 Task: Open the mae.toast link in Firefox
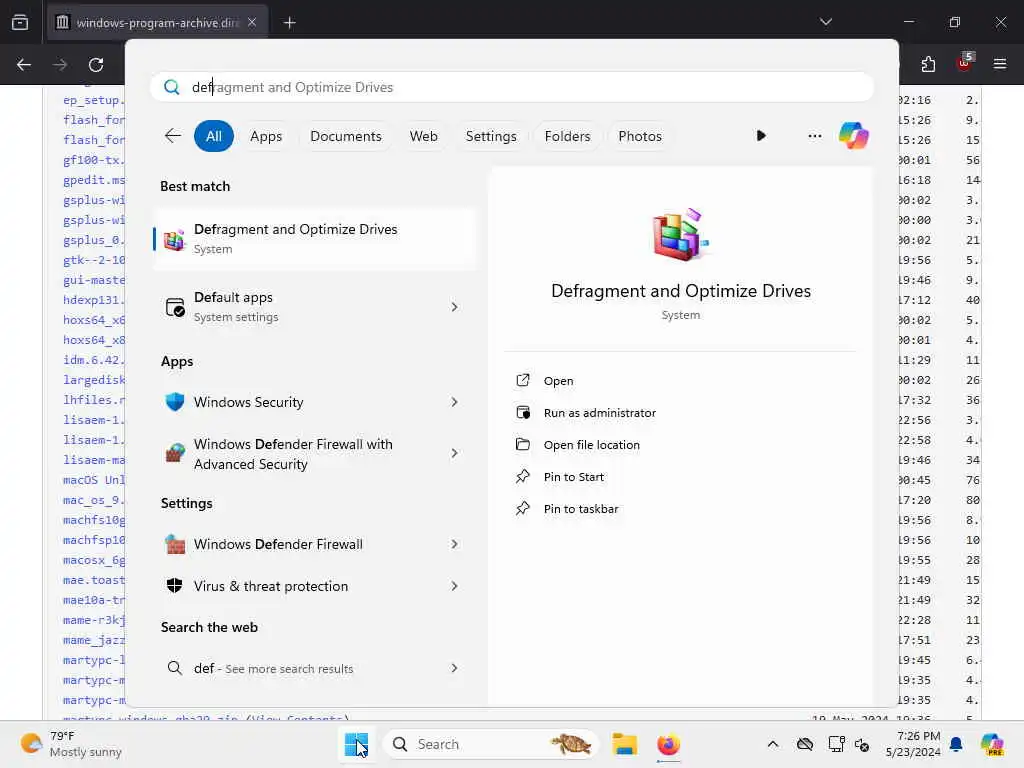pos(94,580)
